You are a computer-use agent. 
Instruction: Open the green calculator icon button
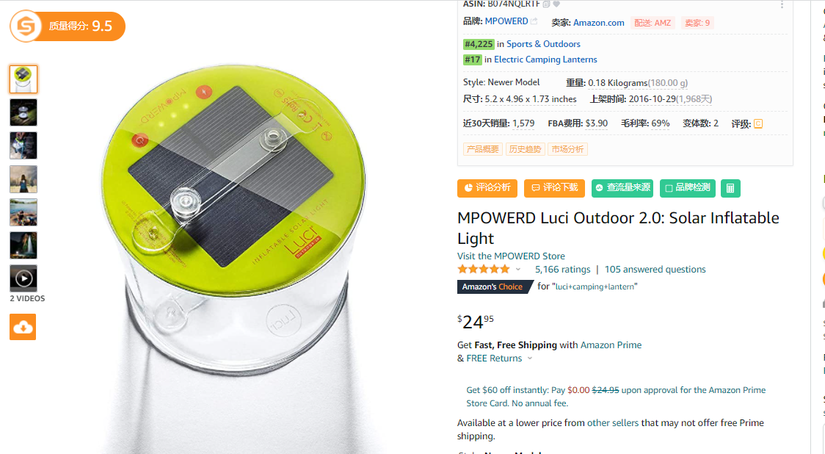point(730,188)
